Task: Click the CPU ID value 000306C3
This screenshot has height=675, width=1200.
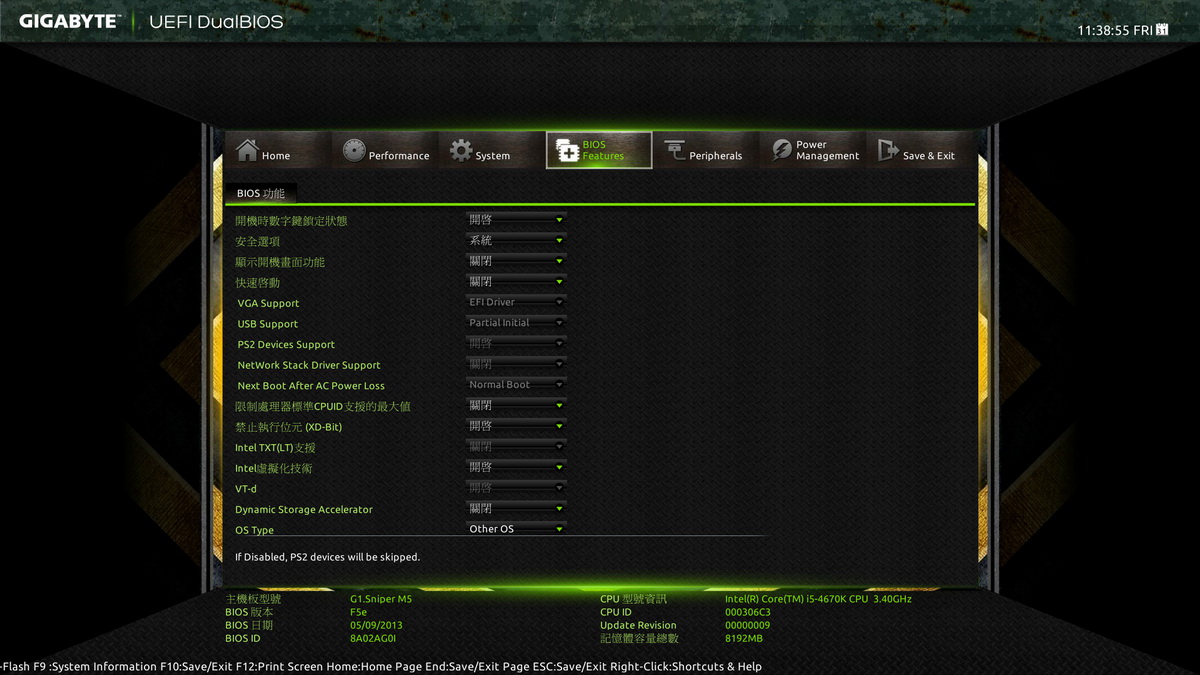Action: tap(748, 612)
